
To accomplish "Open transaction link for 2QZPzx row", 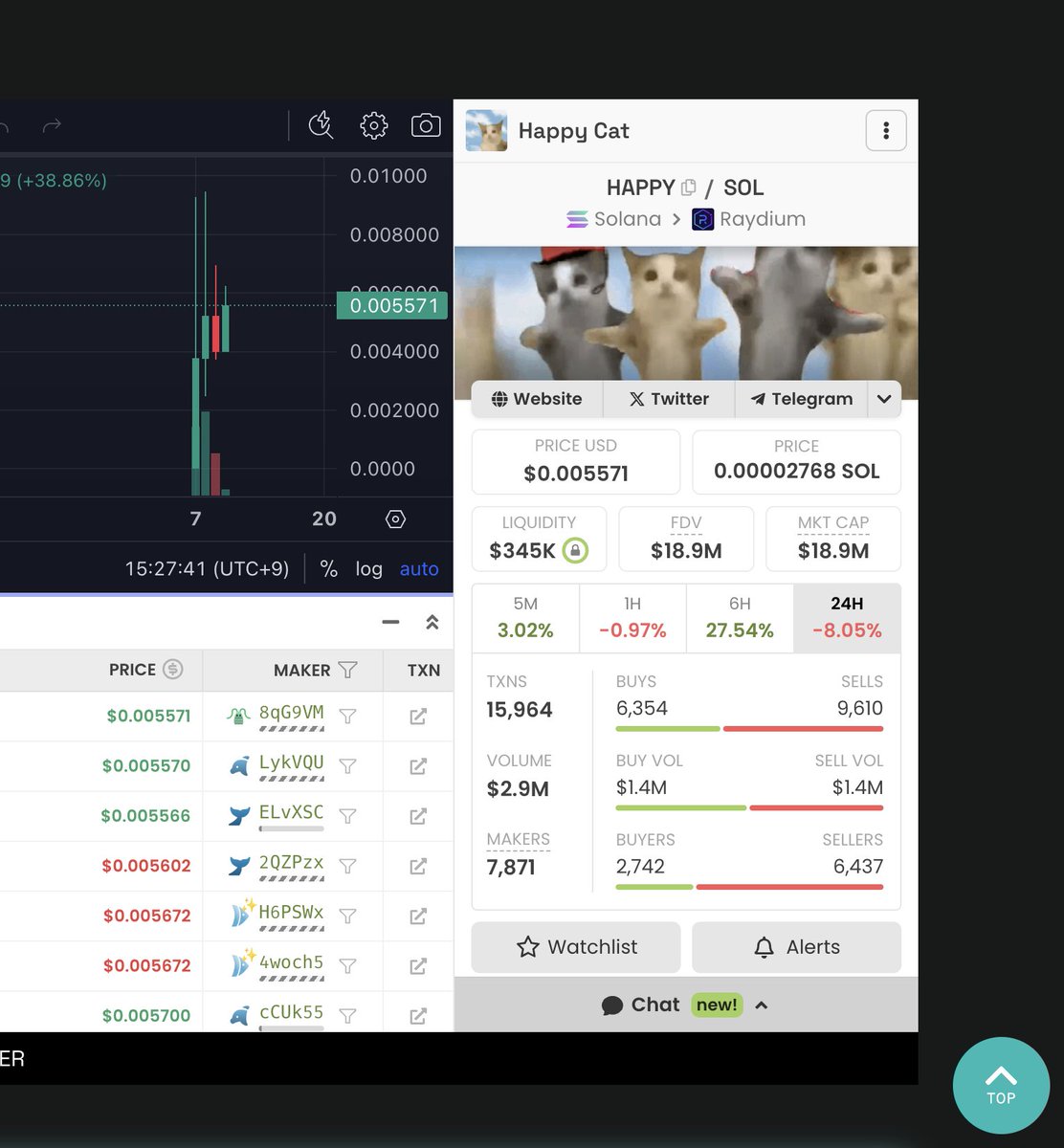I will tap(418, 866).
